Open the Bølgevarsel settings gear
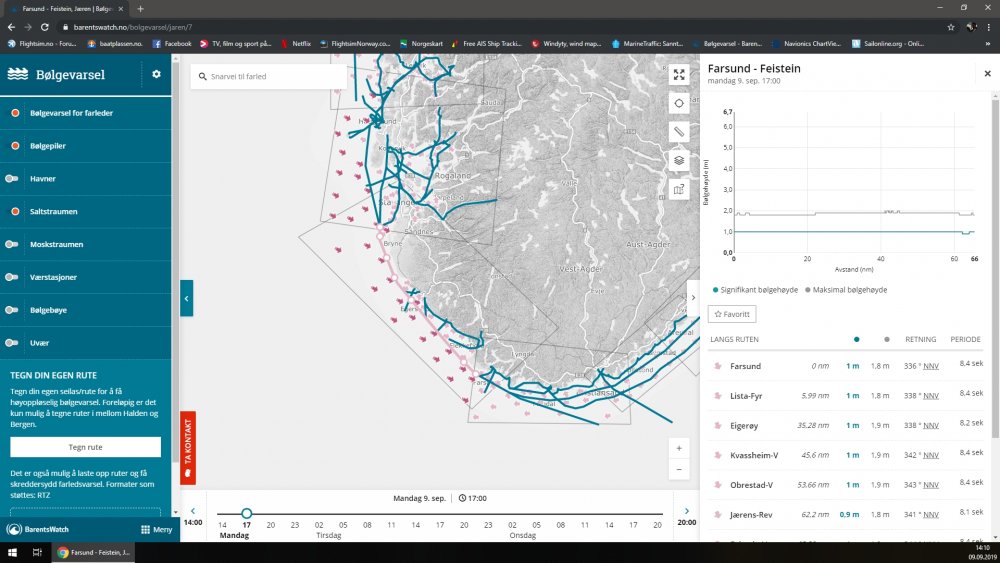 pyautogui.click(x=156, y=74)
